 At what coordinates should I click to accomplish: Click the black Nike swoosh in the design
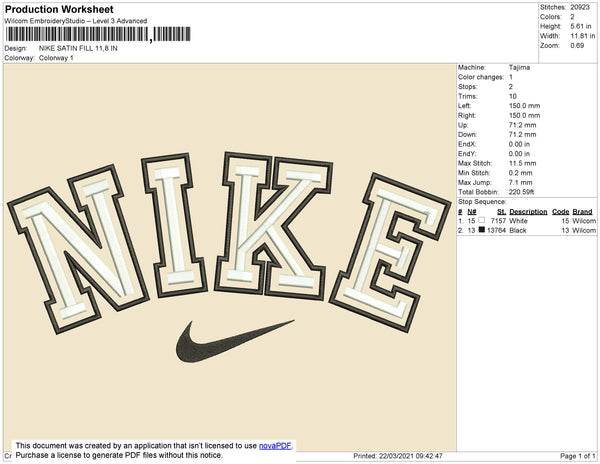(235, 341)
